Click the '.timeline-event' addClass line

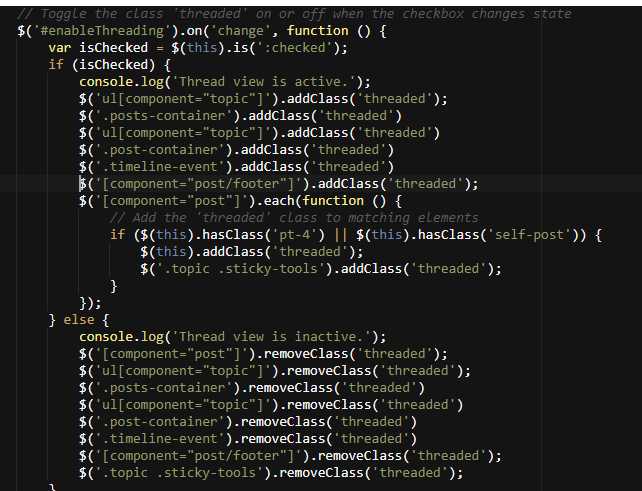(236, 167)
